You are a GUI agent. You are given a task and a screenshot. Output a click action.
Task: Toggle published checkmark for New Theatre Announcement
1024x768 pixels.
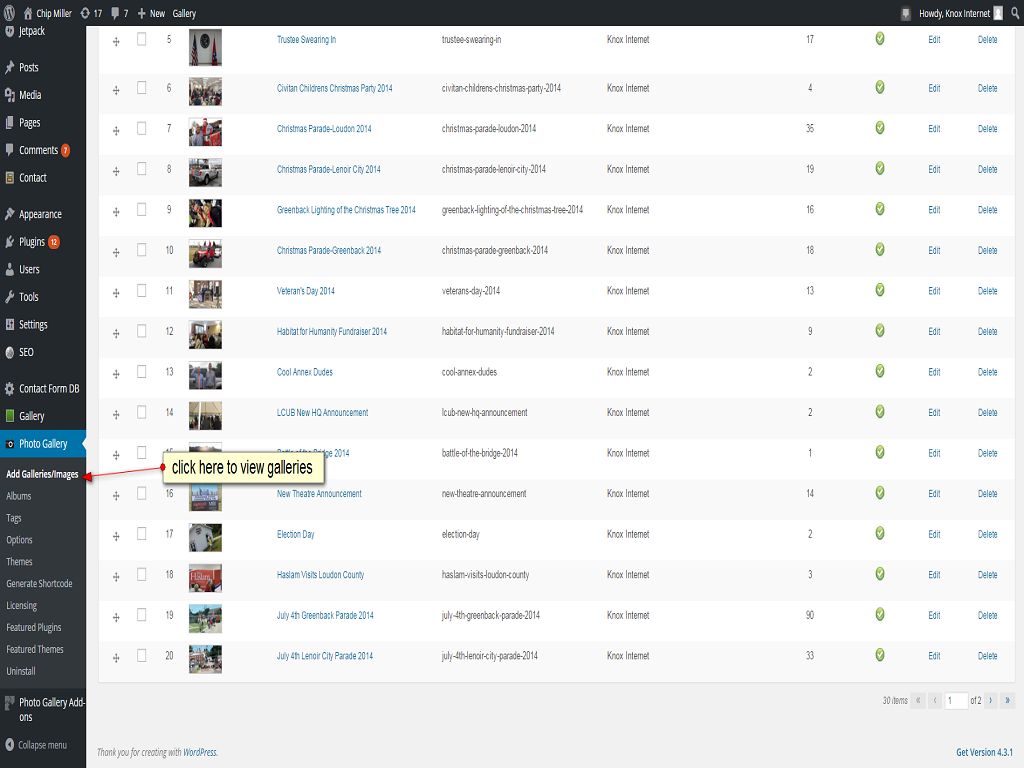click(880, 493)
